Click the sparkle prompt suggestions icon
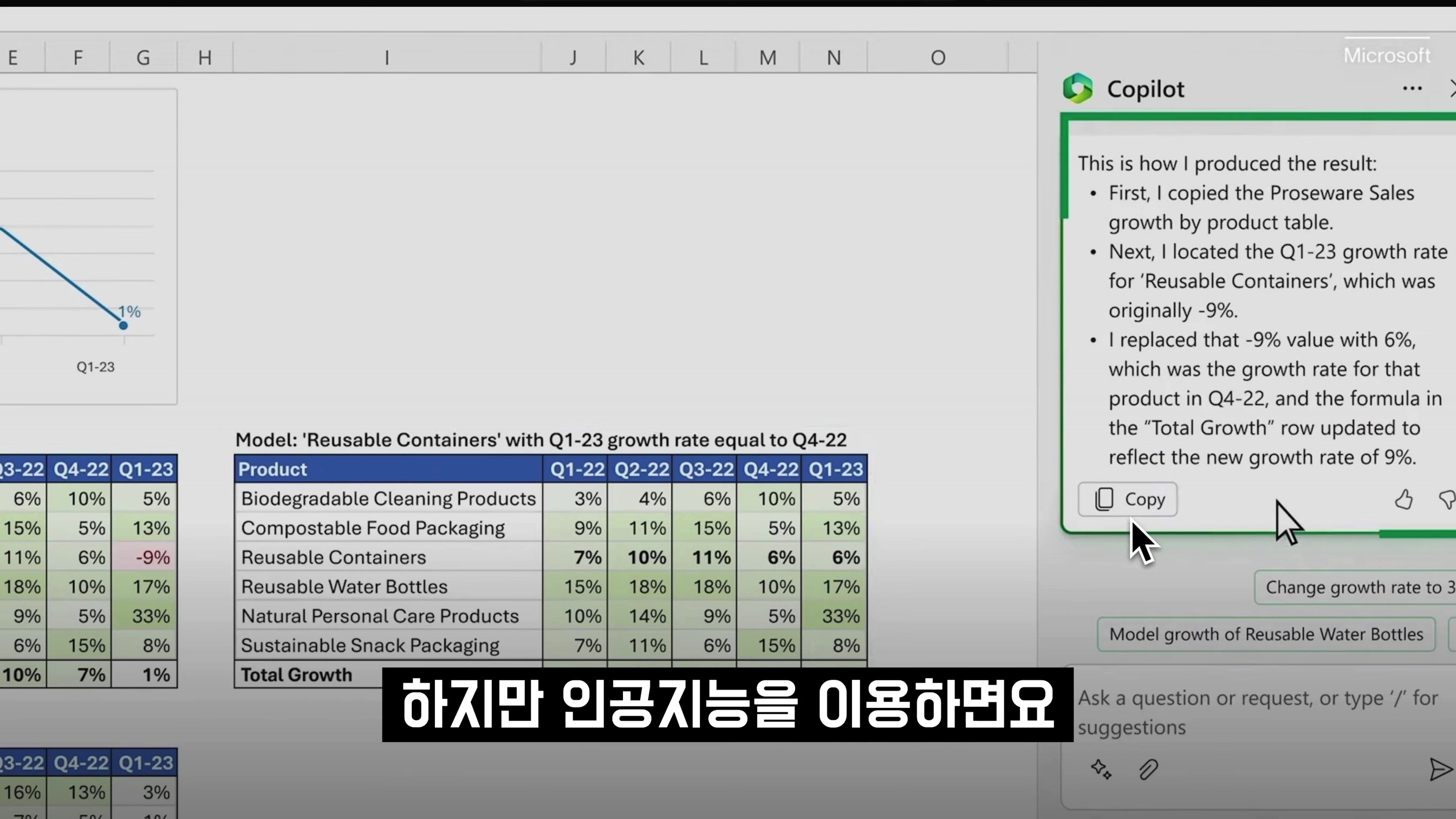The image size is (1456, 819). click(x=1101, y=769)
